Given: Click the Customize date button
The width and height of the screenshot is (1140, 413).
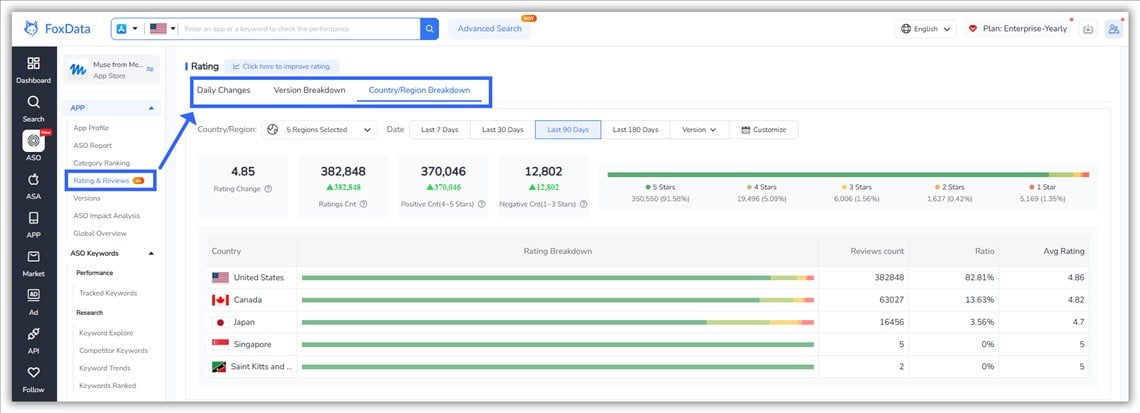Looking at the screenshot, I should coord(763,129).
